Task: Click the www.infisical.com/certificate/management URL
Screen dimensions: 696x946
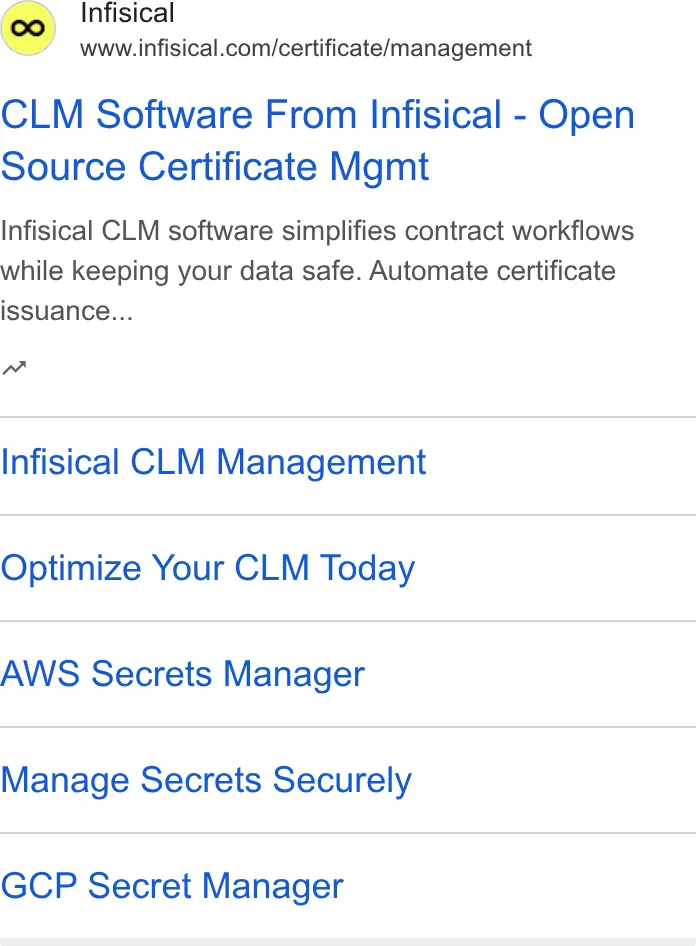Action: [x=306, y=48]
